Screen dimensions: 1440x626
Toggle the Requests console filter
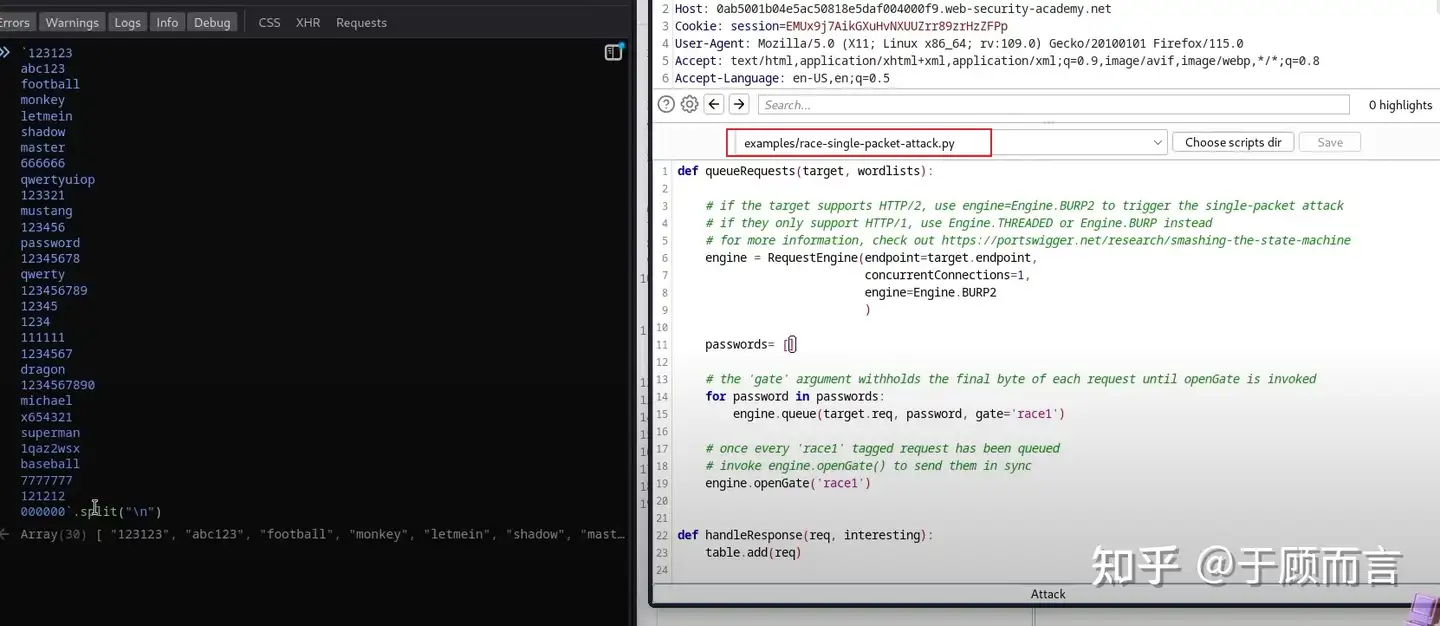[361, 22]
